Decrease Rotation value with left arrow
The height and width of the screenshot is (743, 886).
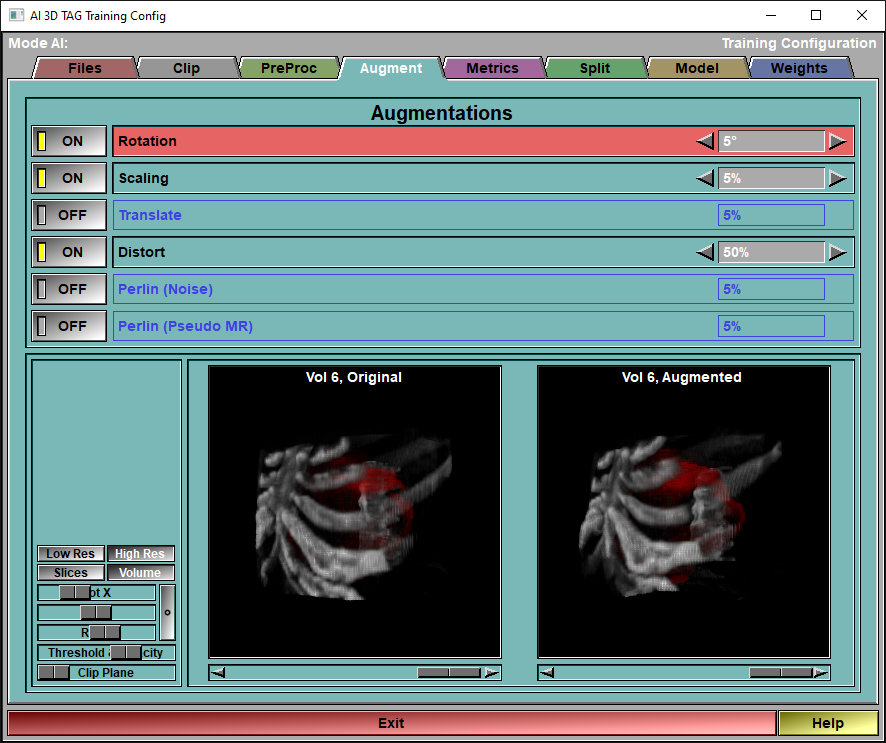tap(705, 141)
